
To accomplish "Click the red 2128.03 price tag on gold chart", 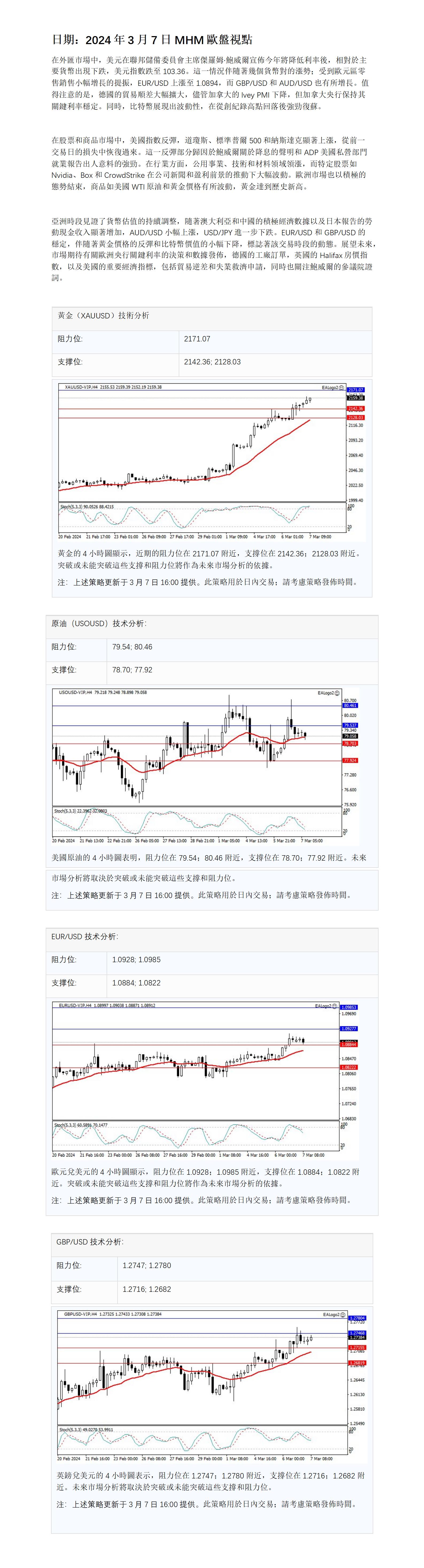I will point(355,418).
